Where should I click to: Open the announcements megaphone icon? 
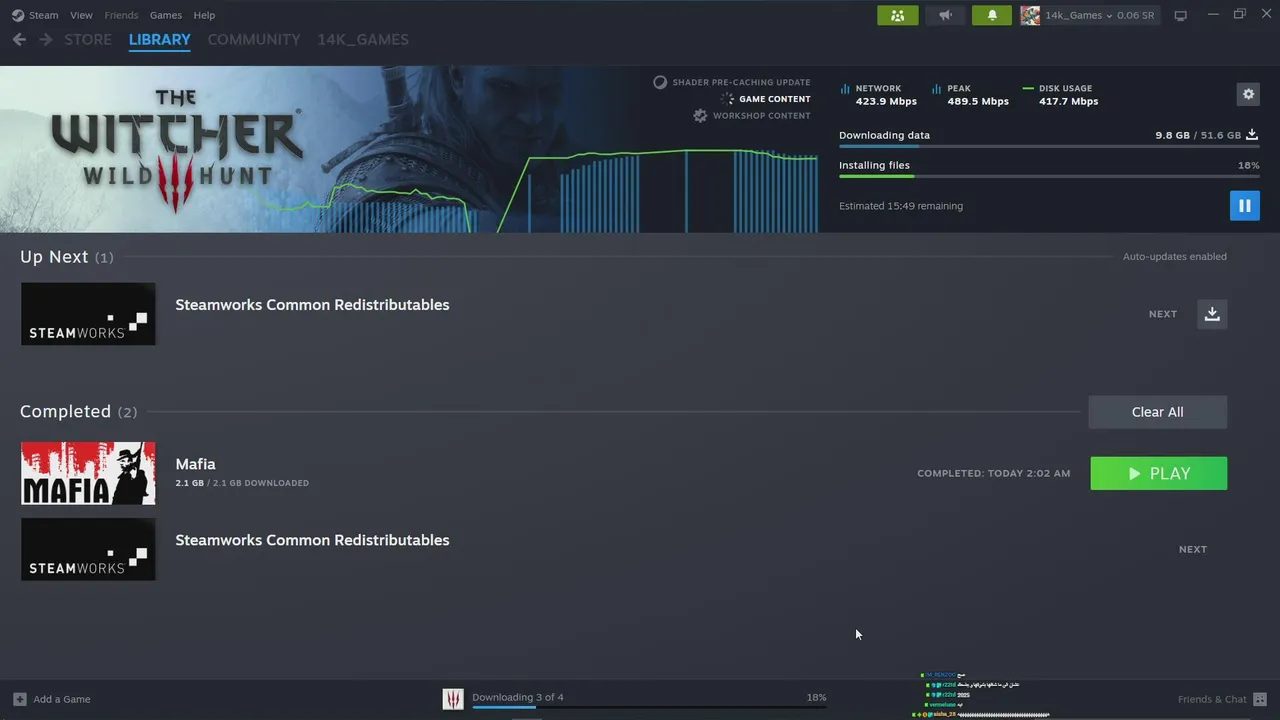[945, 15]
